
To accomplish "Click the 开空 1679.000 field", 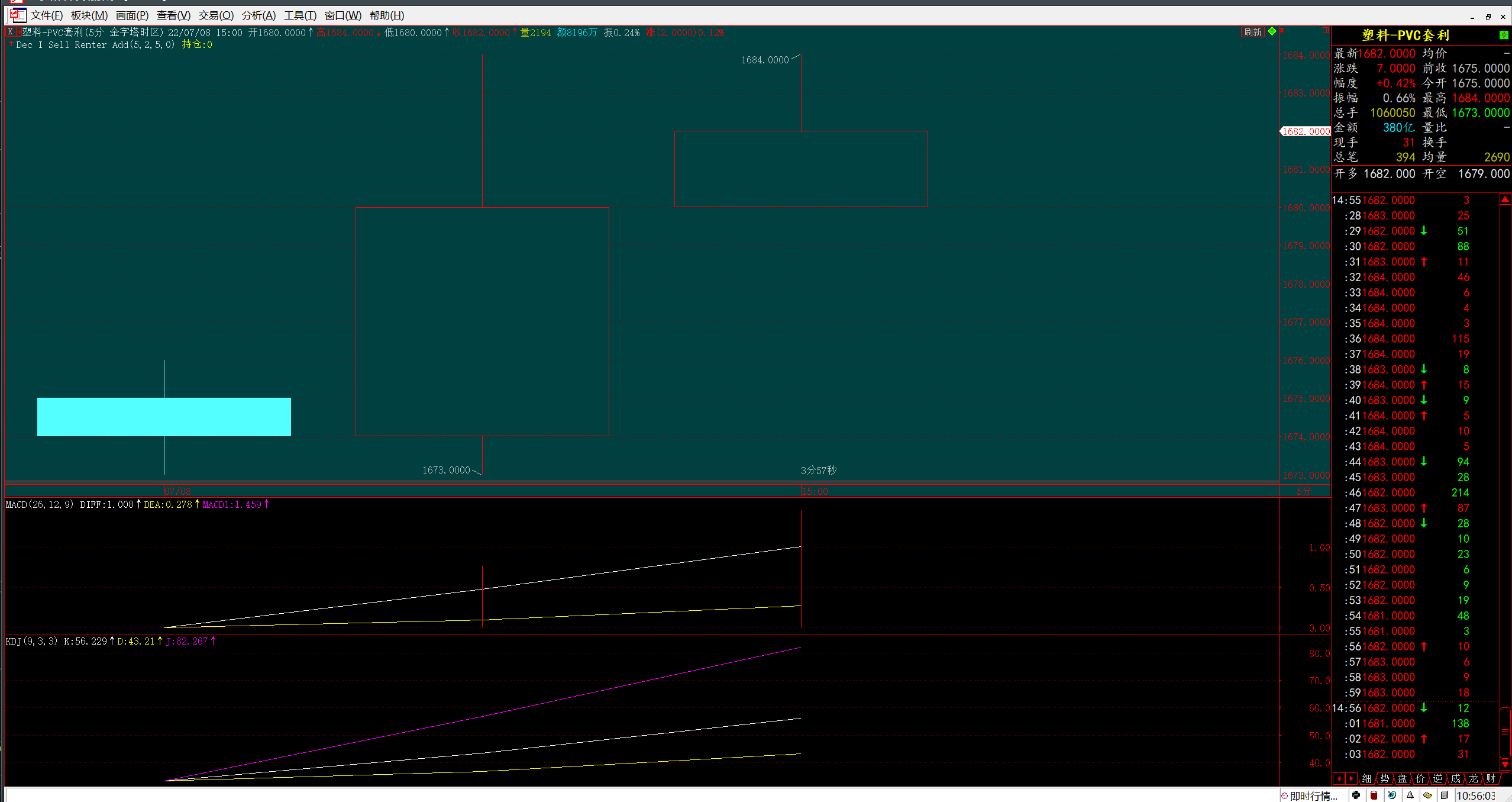I will point(1466,173).
